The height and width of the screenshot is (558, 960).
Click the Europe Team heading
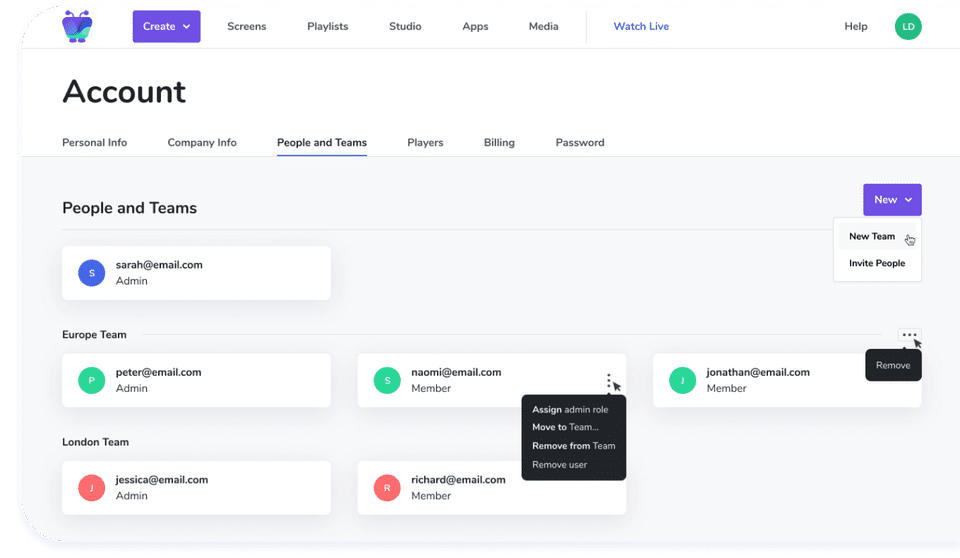(94, 335)
